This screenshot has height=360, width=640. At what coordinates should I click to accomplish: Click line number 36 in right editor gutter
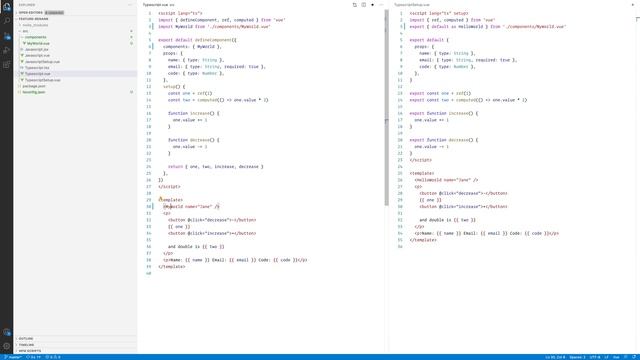click(x=400, y=247)
